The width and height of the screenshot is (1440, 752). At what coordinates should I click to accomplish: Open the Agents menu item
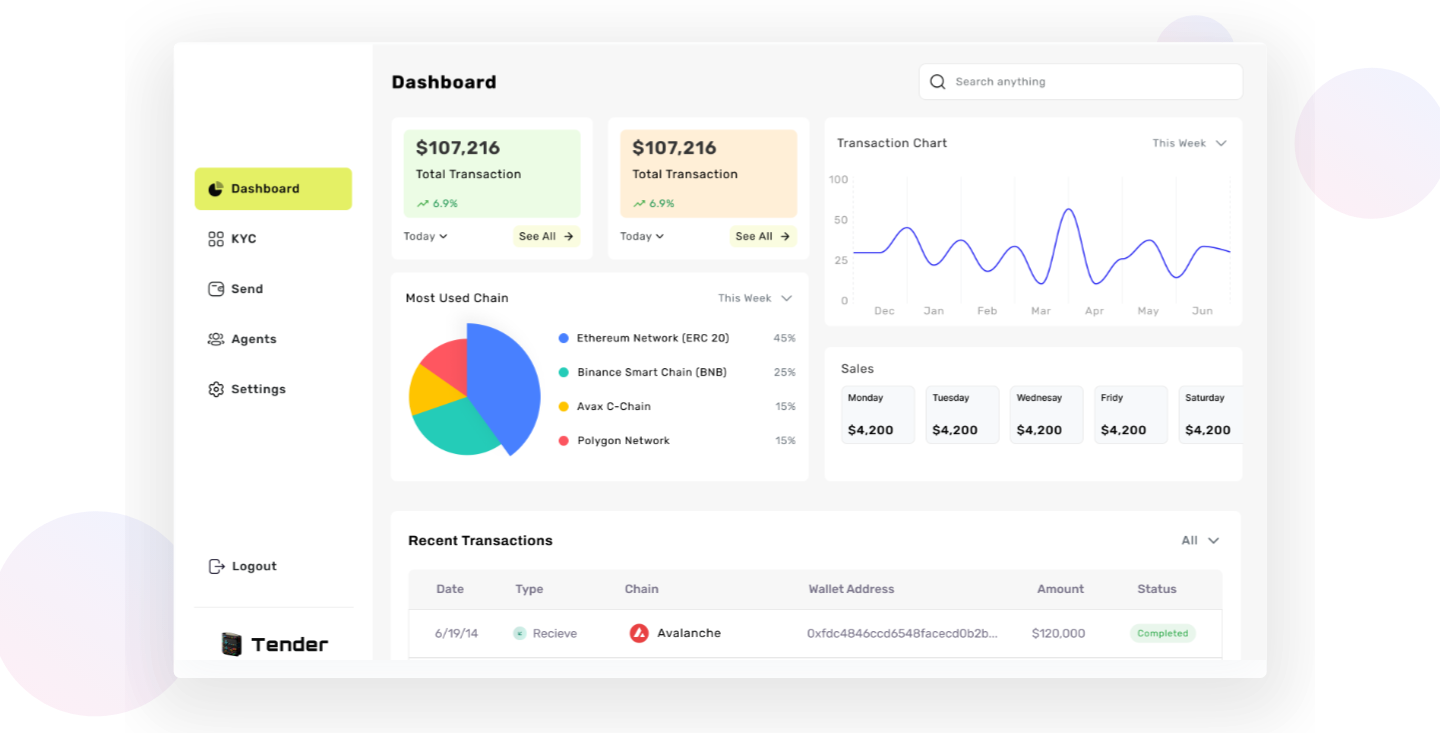click(253, 339)
